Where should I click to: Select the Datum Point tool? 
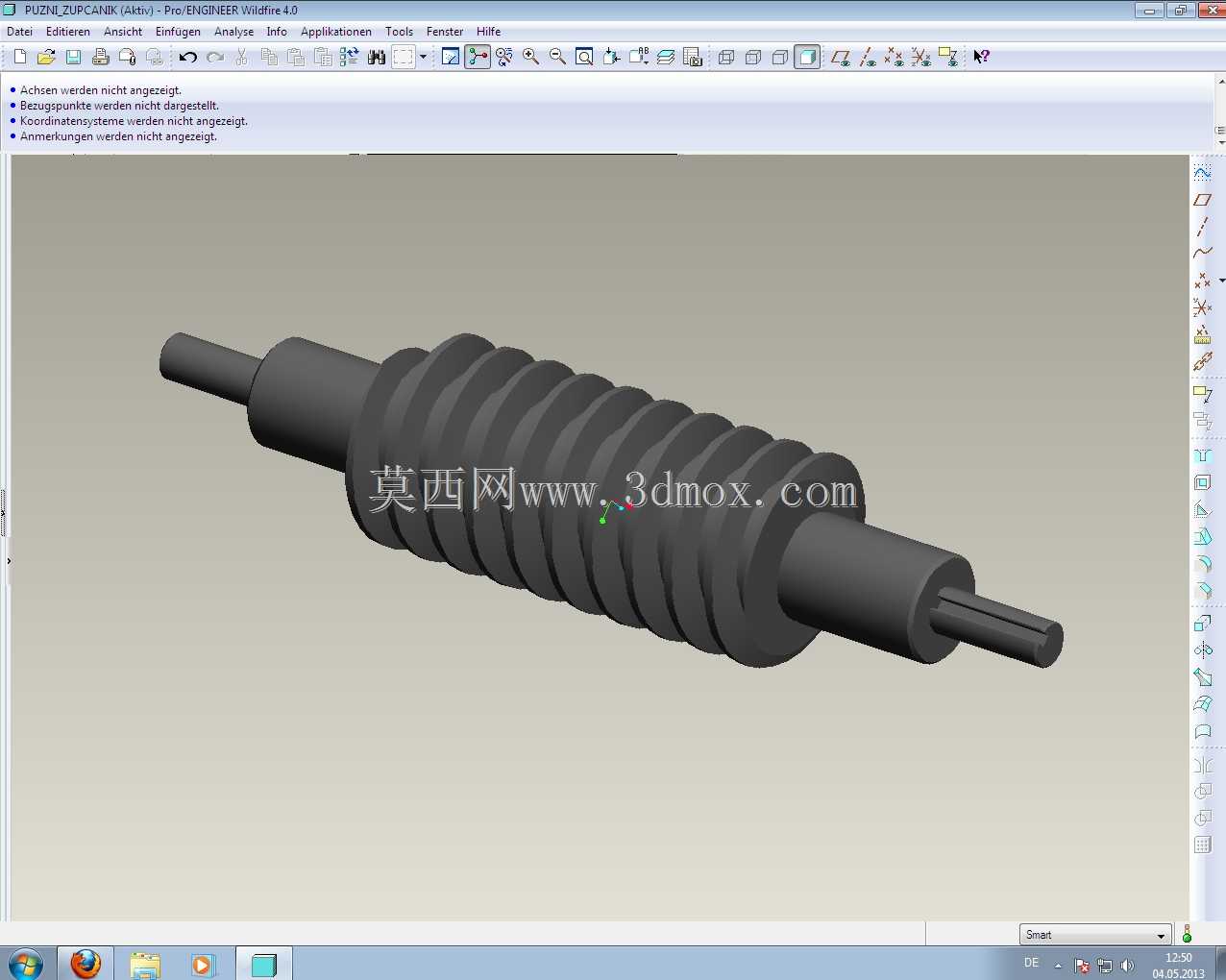click(1202, 281)
